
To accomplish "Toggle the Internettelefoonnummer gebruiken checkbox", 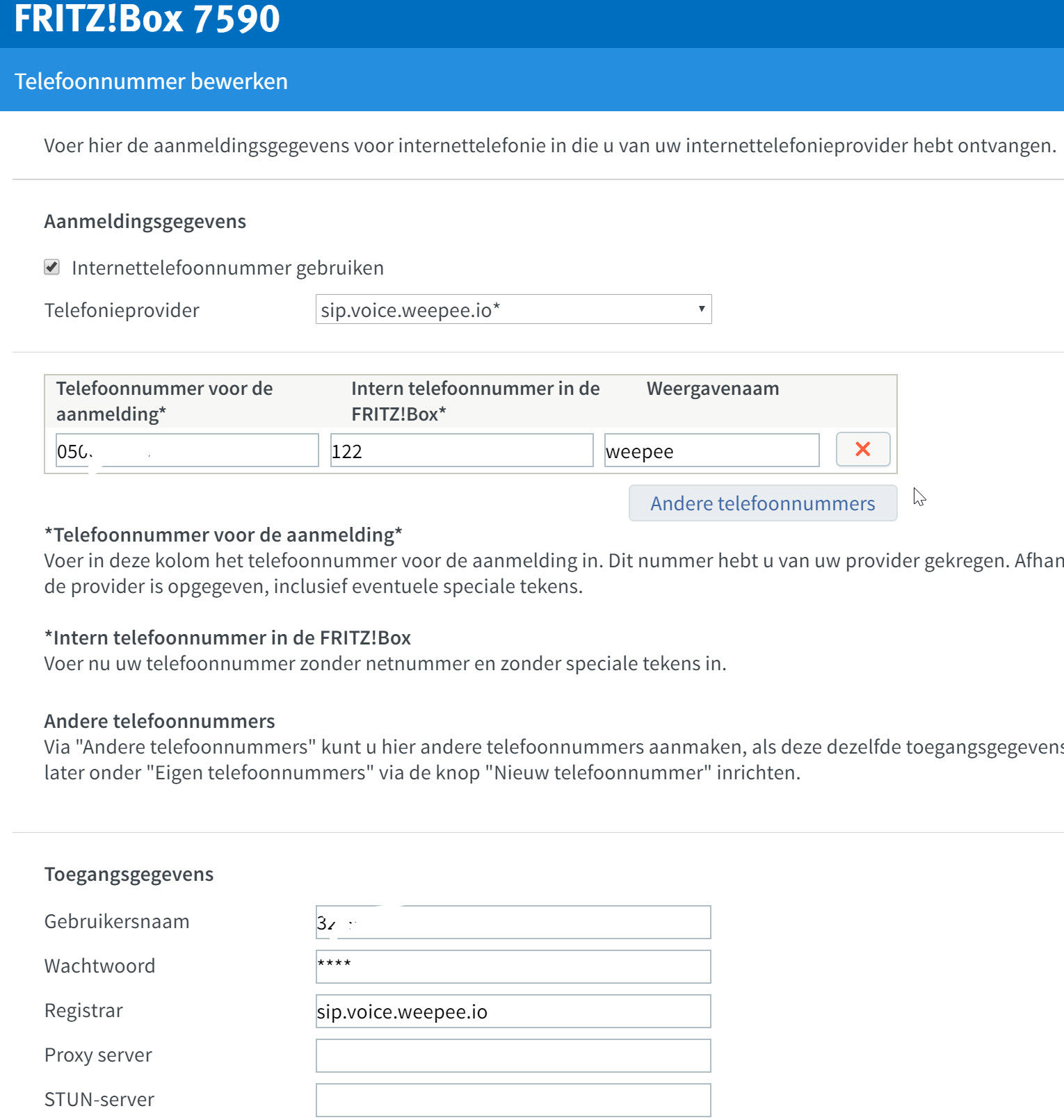I will pos(52,268).
